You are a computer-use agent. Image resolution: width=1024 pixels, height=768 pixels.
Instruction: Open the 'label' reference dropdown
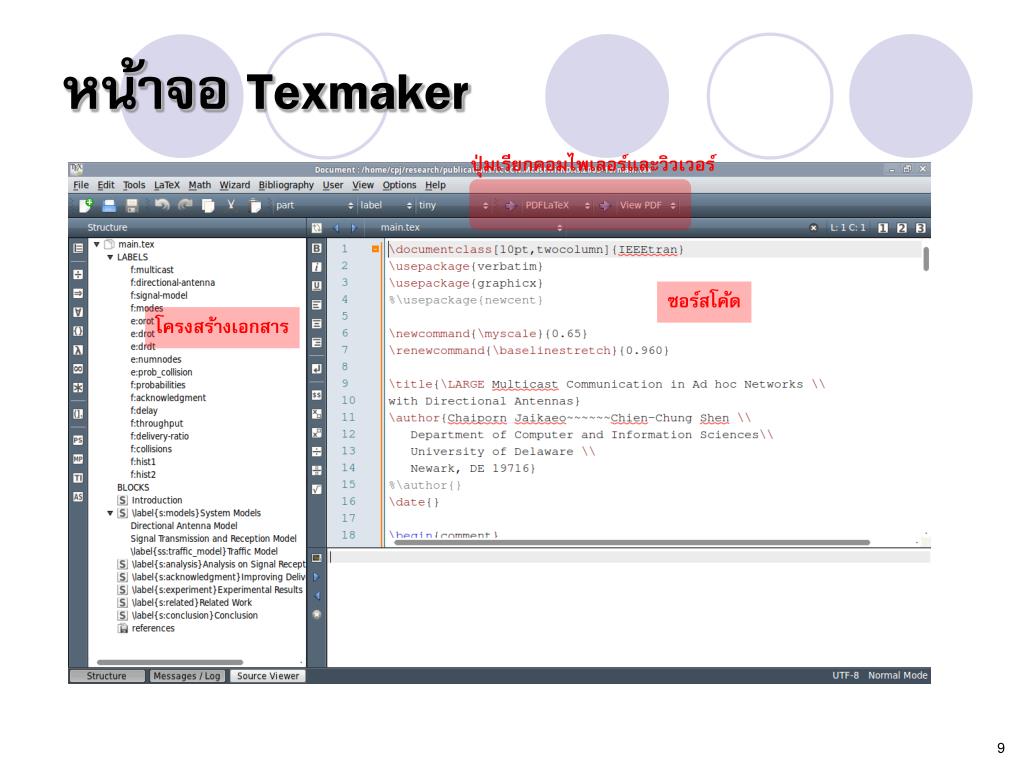386,206
